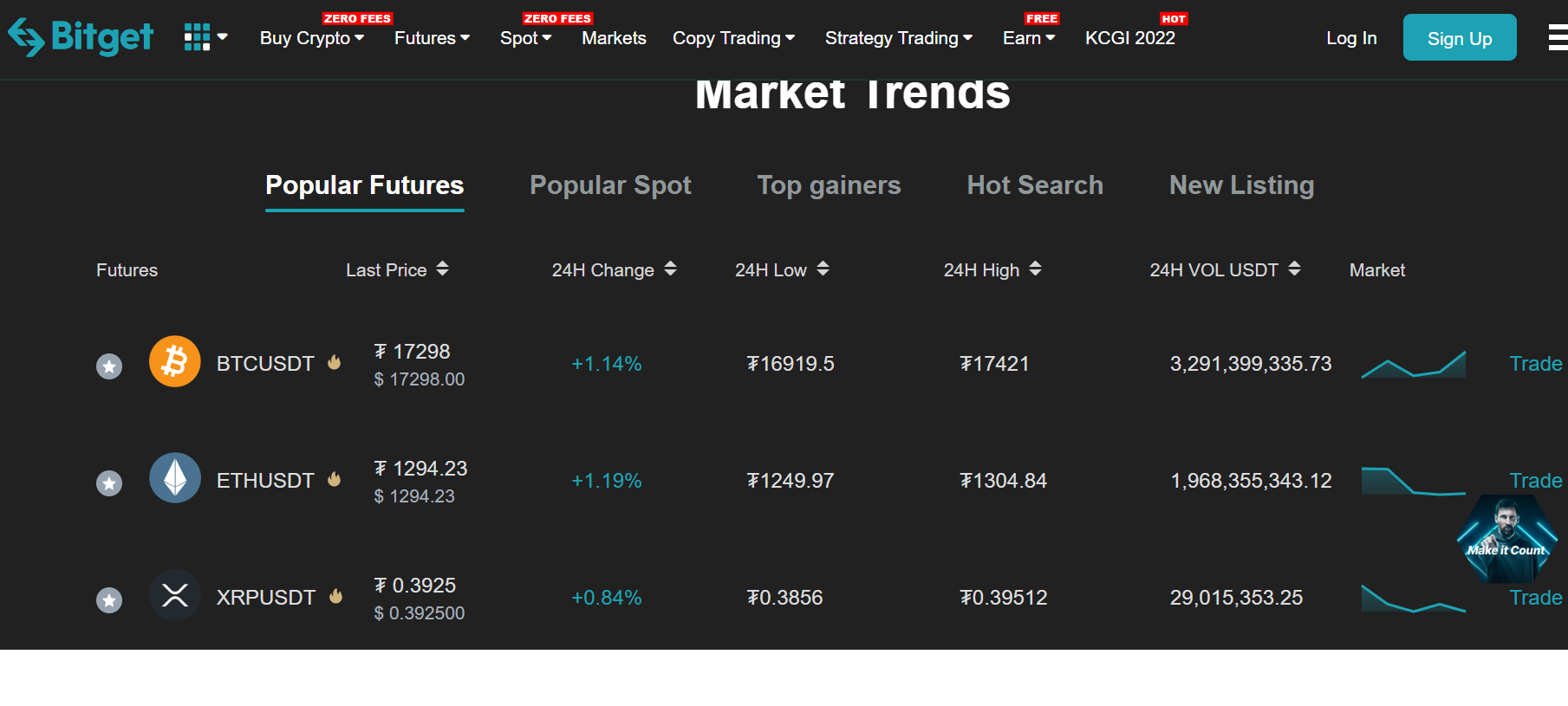Click Trade for XRPUSDT
The image size is (1568, 706).
point(1536,598)
